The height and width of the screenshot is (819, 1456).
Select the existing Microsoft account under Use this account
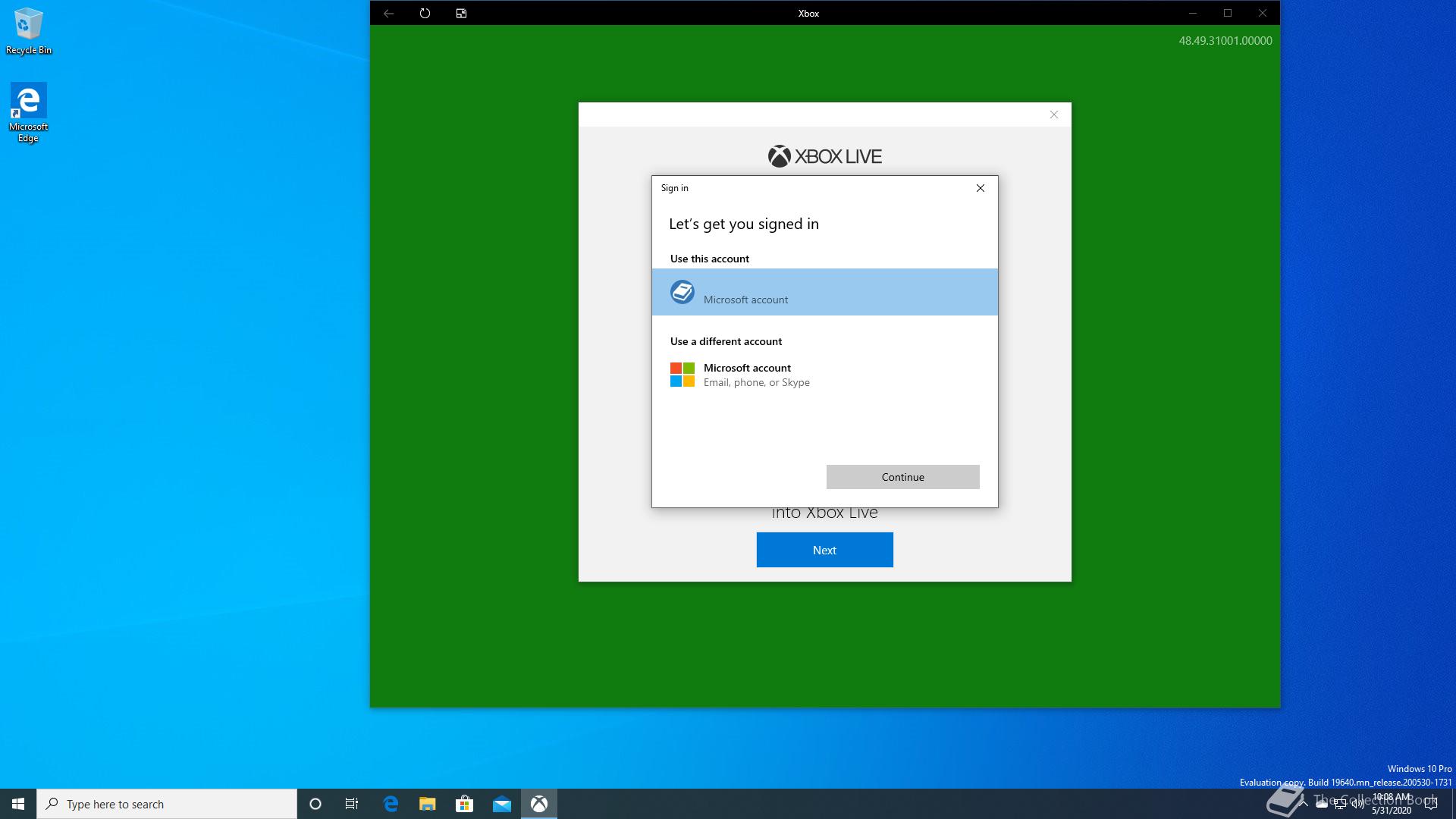click(x=824, y=292)
